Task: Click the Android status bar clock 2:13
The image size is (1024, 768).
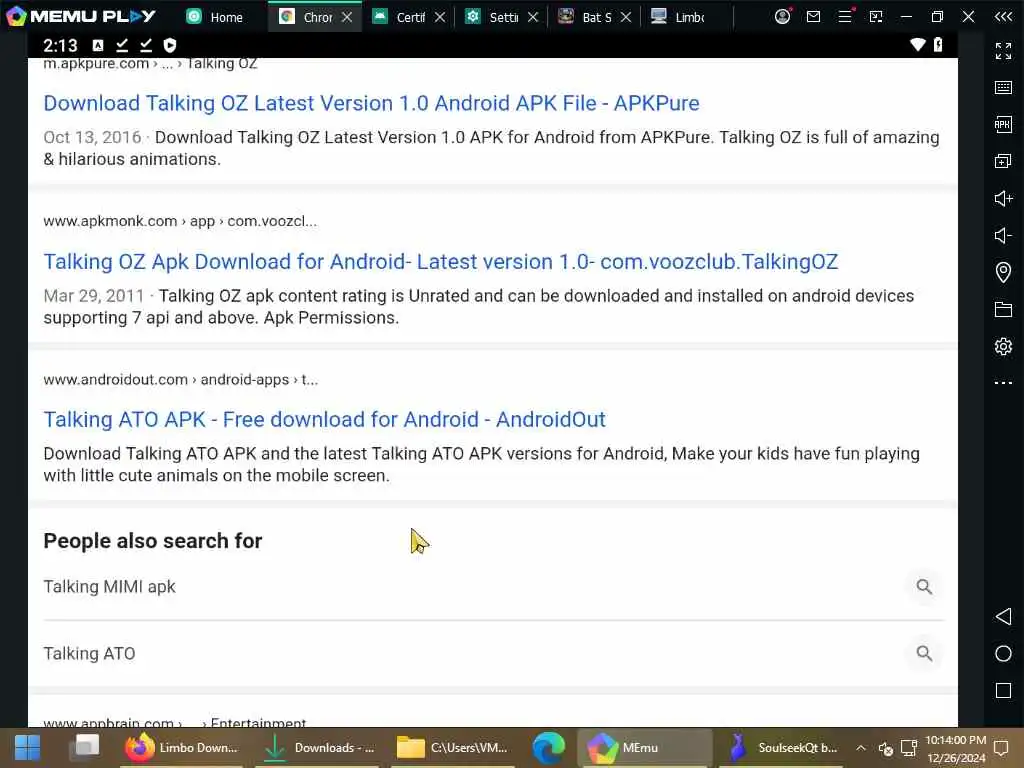Action: (x=60, y=46)
